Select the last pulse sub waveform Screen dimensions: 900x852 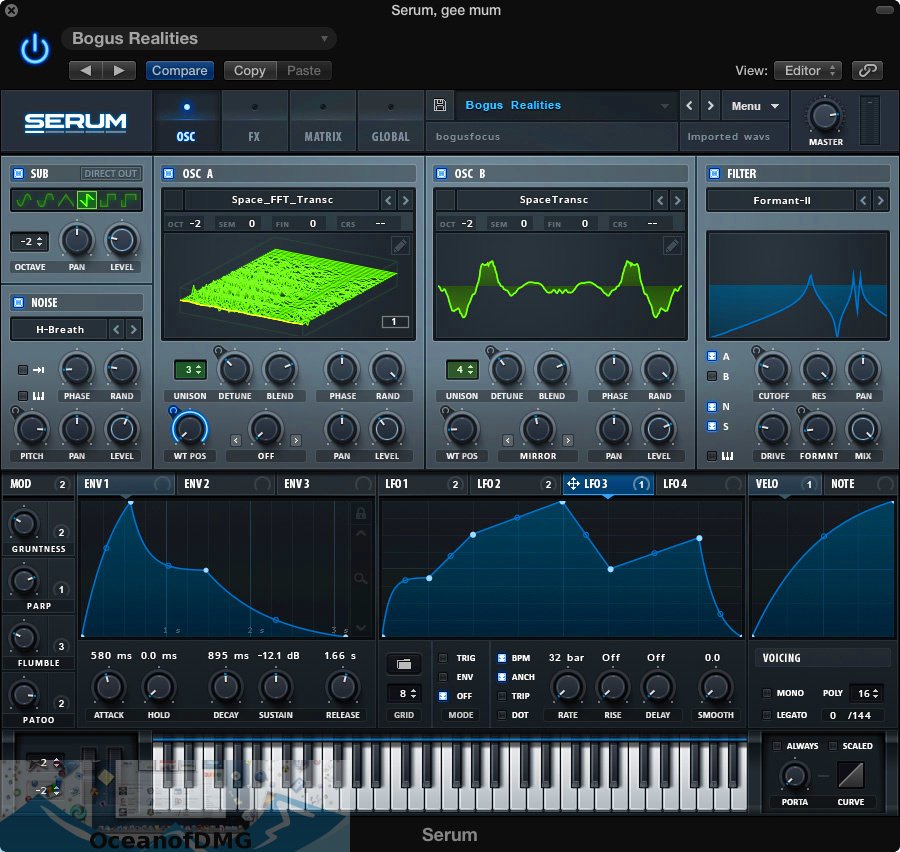pos(129,200)
